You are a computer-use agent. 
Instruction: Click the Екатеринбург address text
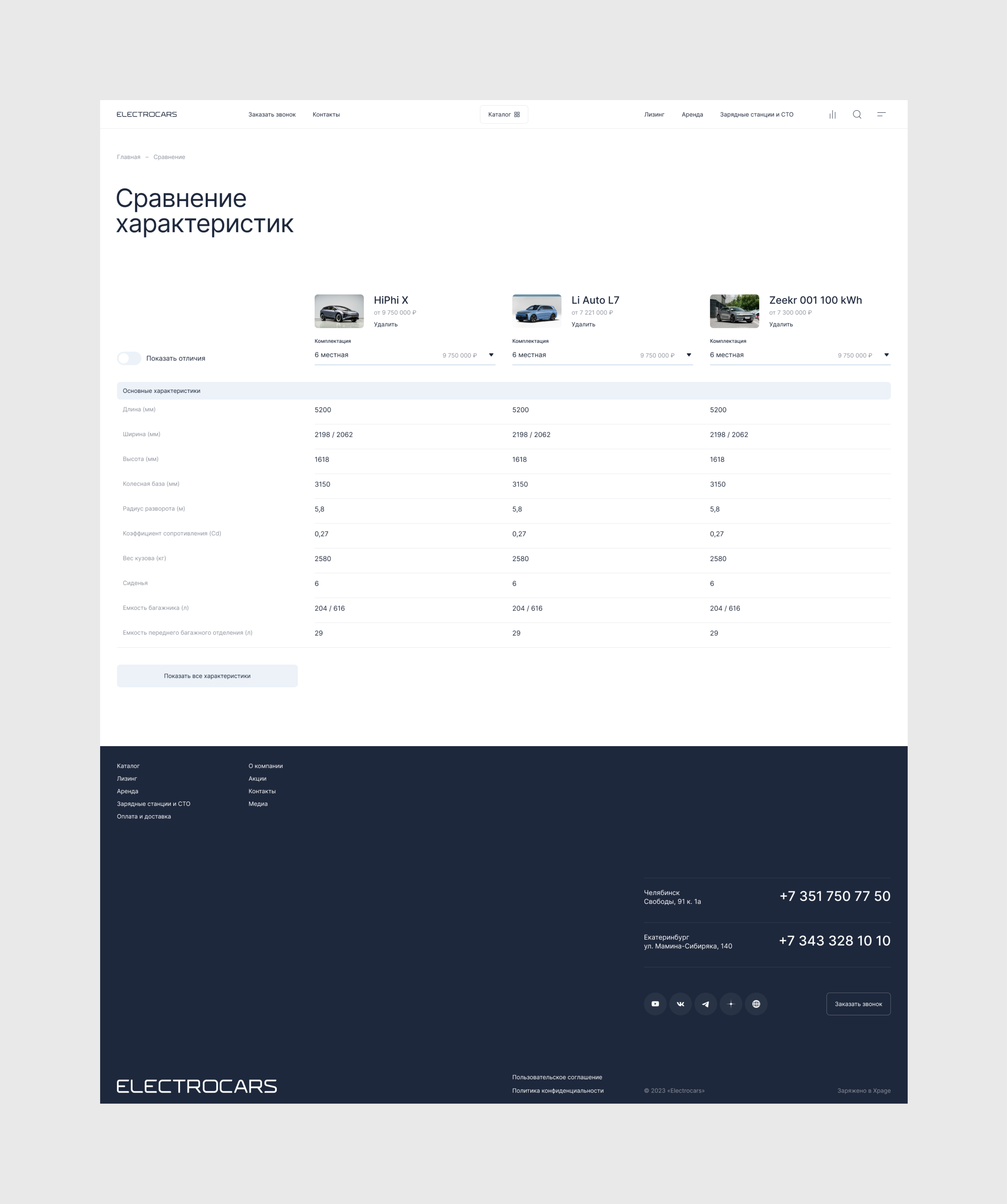[x=688, y=942]
